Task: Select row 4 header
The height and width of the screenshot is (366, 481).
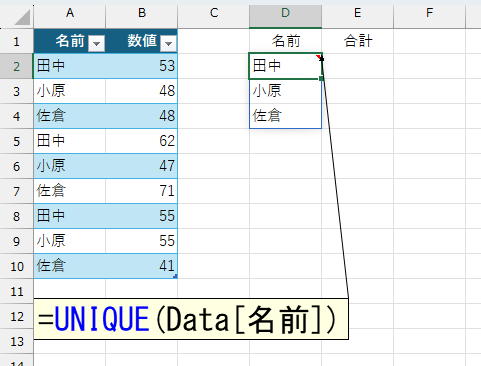Action: click(x=17, y=116)
